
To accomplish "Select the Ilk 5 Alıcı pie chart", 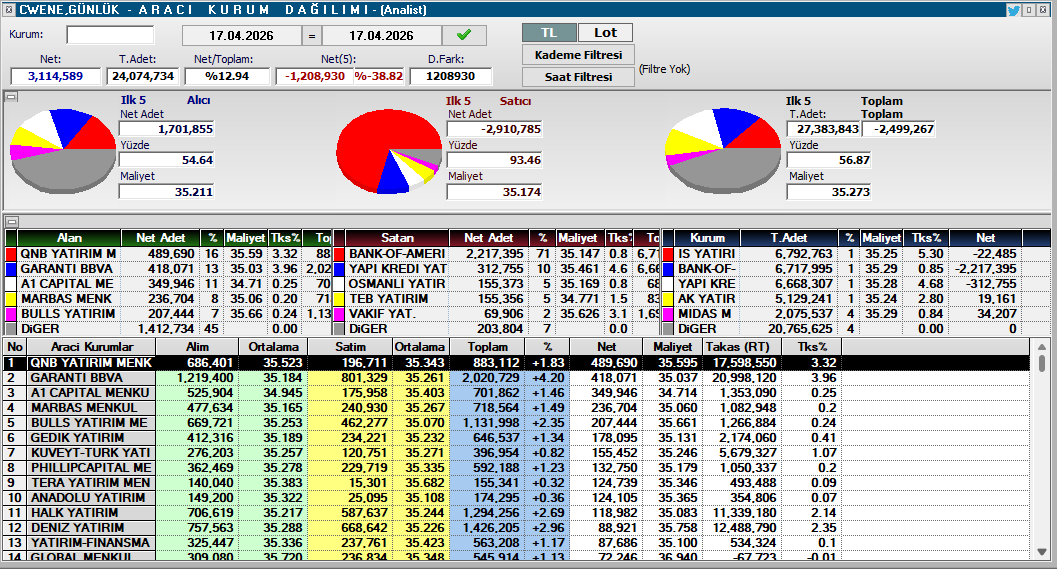I will 63,150.
